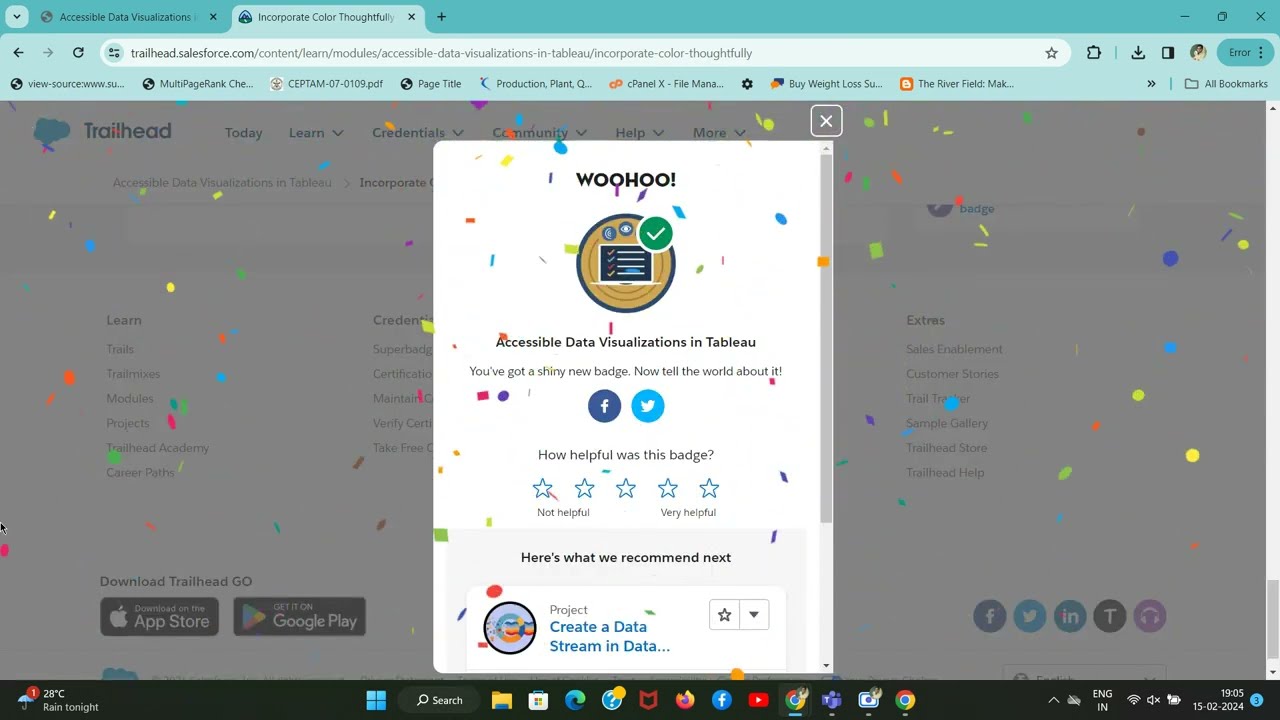Open the tab search dropdown
Viewport: 1280px width, 720px height.
(17, 17)
